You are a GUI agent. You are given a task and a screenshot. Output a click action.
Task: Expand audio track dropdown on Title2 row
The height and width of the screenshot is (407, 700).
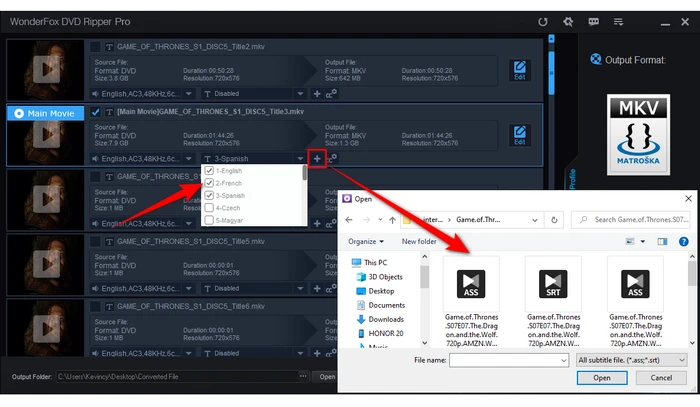189,94
